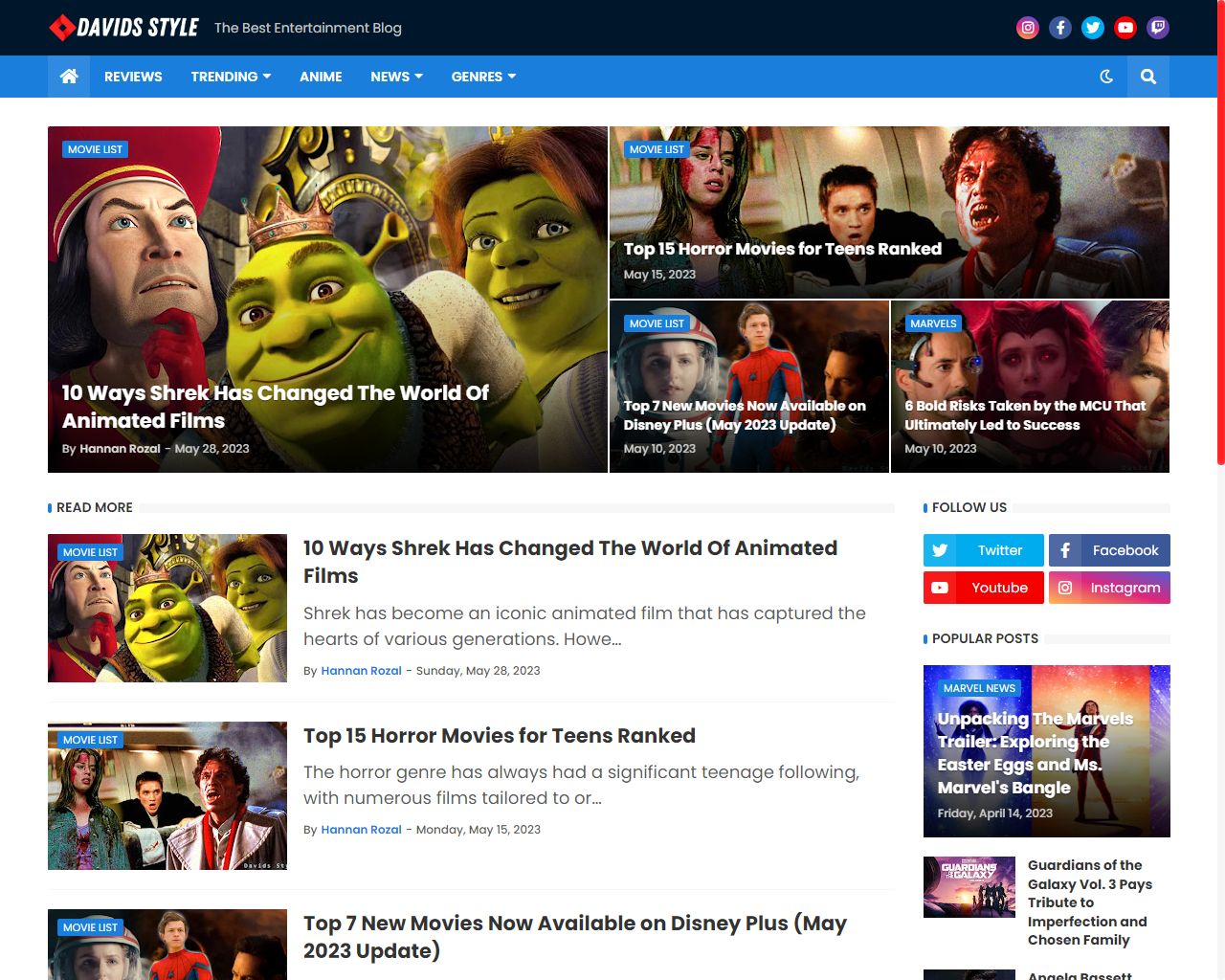Screen dimensions: 1225x980
Task: Open Unpacking The Marvels Trailer popular post
Action: pos(1035,753)
